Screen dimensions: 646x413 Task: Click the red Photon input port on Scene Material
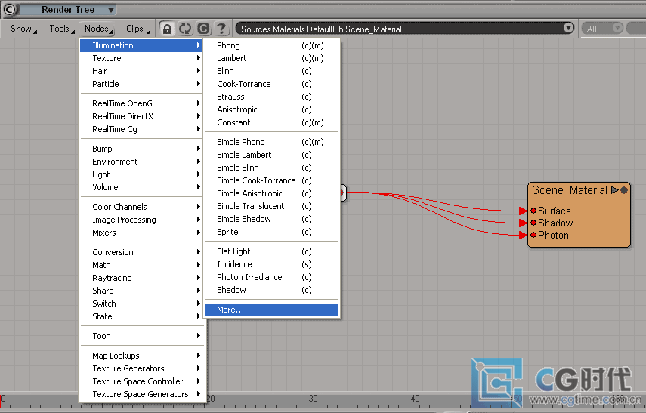tap(533, 235)
